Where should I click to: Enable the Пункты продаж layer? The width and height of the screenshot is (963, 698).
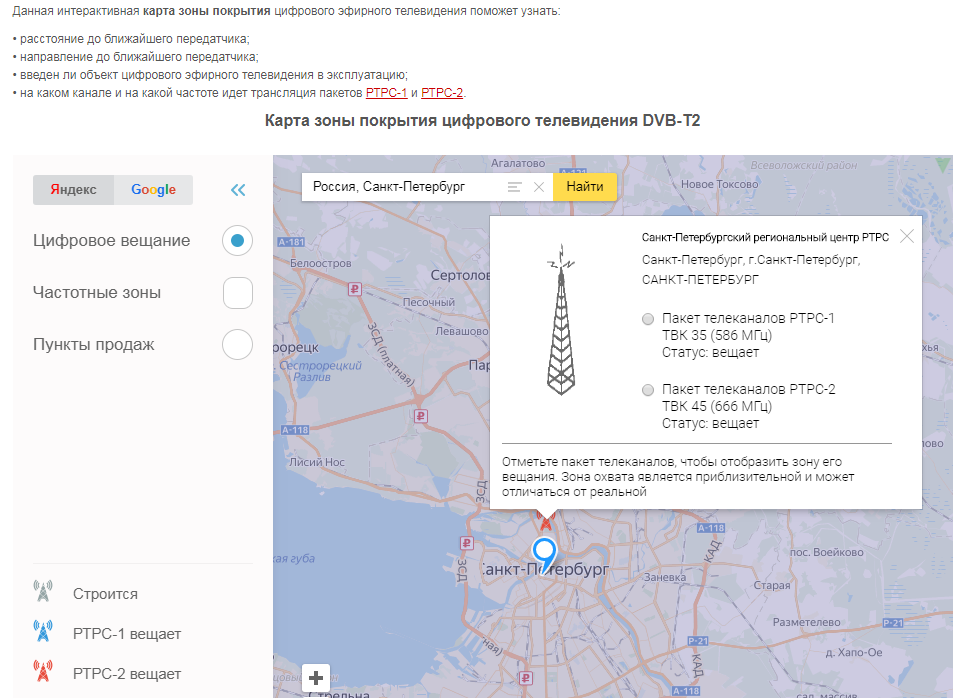237,345
